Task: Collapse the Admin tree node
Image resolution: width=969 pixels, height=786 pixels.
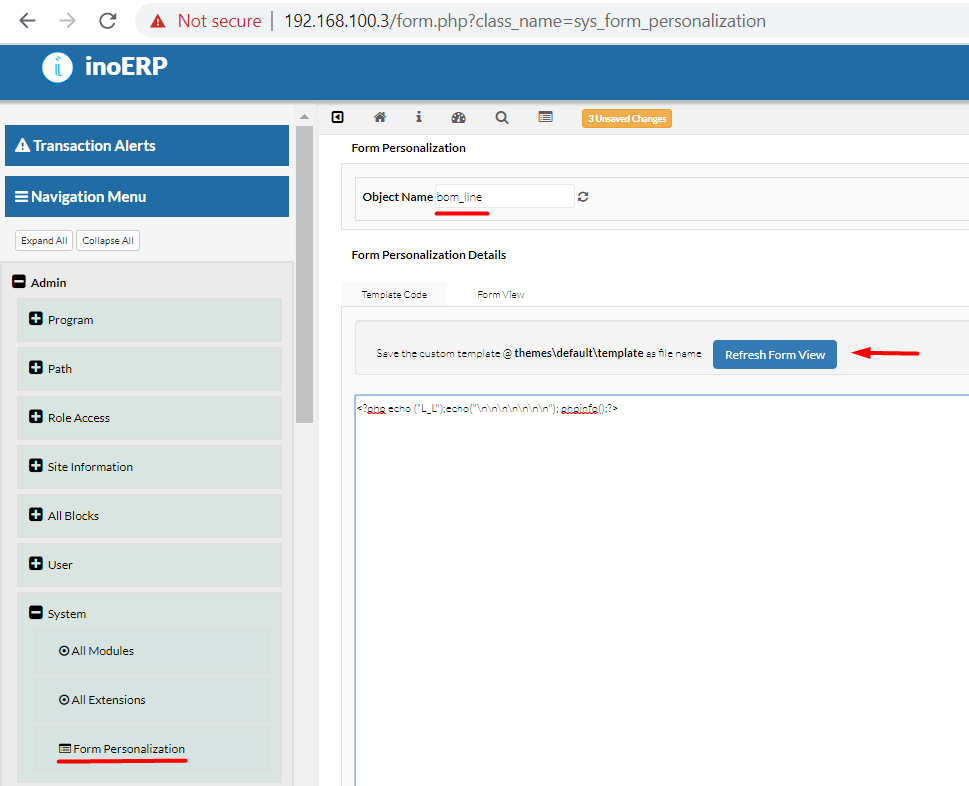Action: [x=19, y=282]
